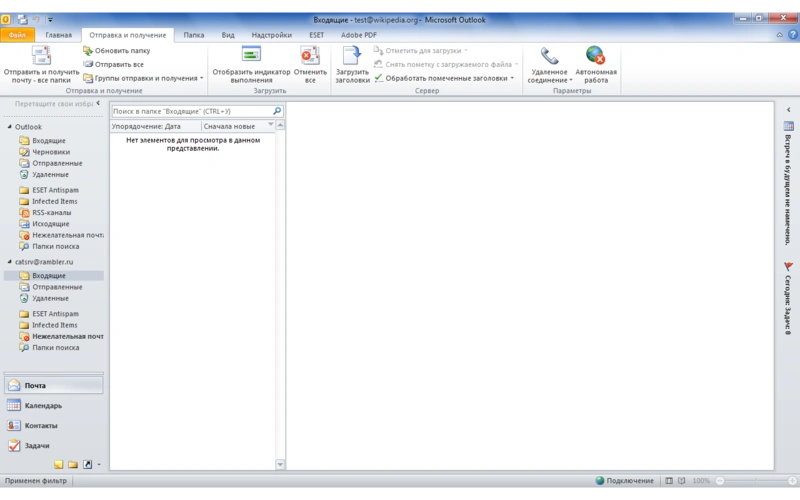Collapse the catsrv@rambler.ru account tree
The height and width of the screenshot is (500, 800).
(9, 261)
